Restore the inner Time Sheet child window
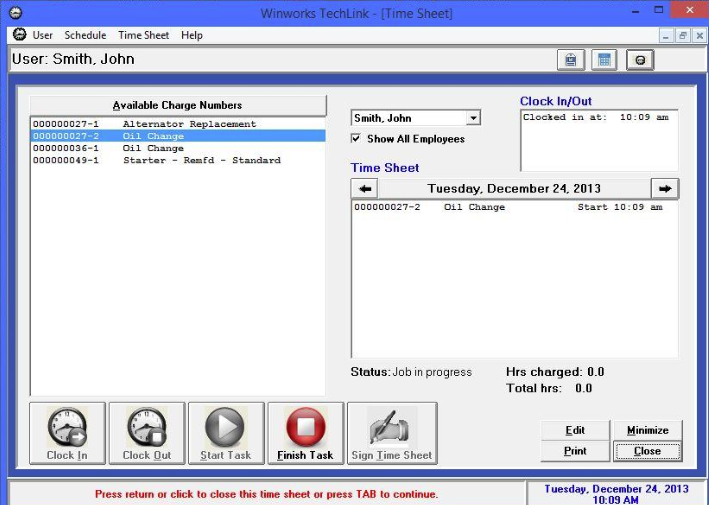The width and height of the screenshot is (709, 505). click(x=682, y=35)
